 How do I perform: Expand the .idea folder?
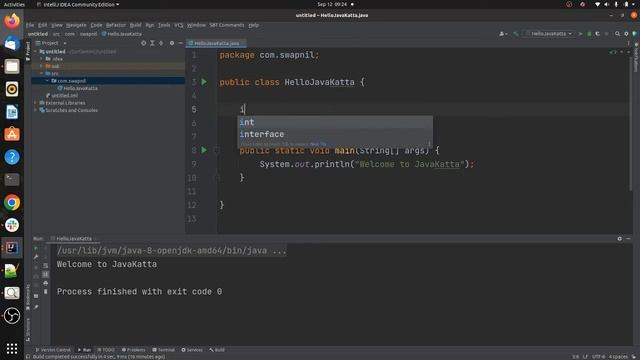click(x=41, y=59)
